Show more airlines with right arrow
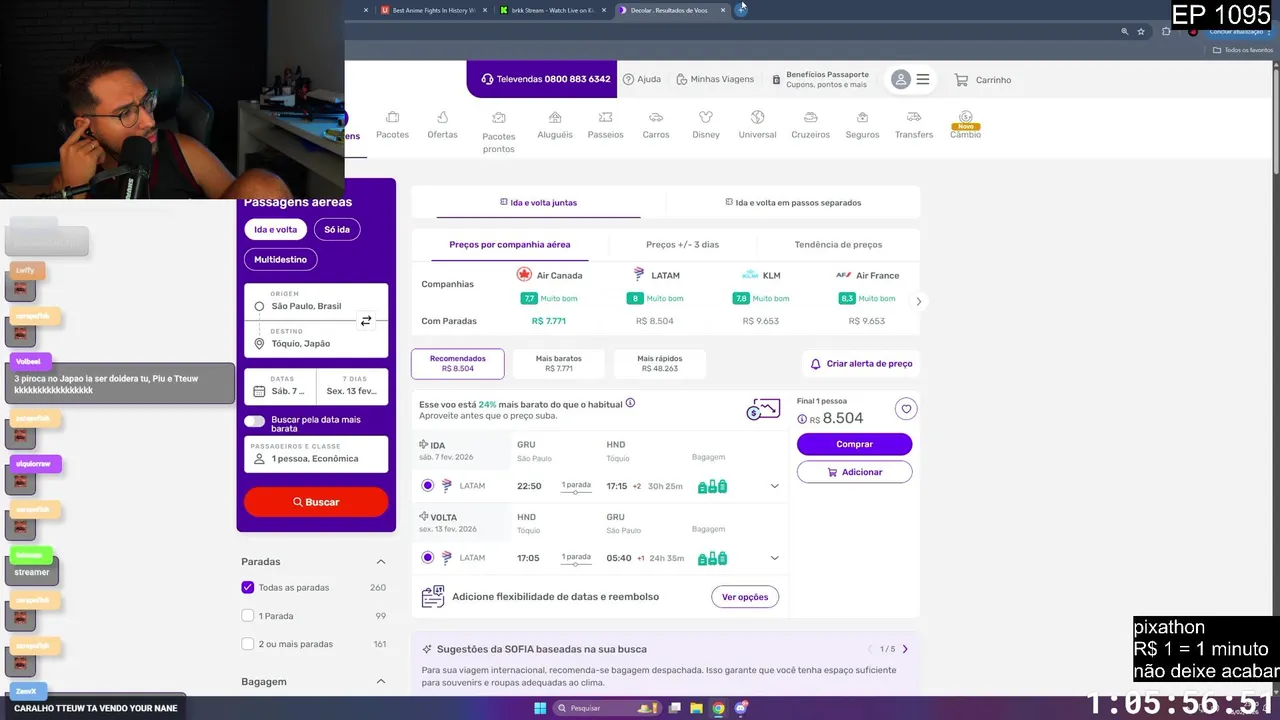The height and width of the screenshot is (720, 1280). 918,301
